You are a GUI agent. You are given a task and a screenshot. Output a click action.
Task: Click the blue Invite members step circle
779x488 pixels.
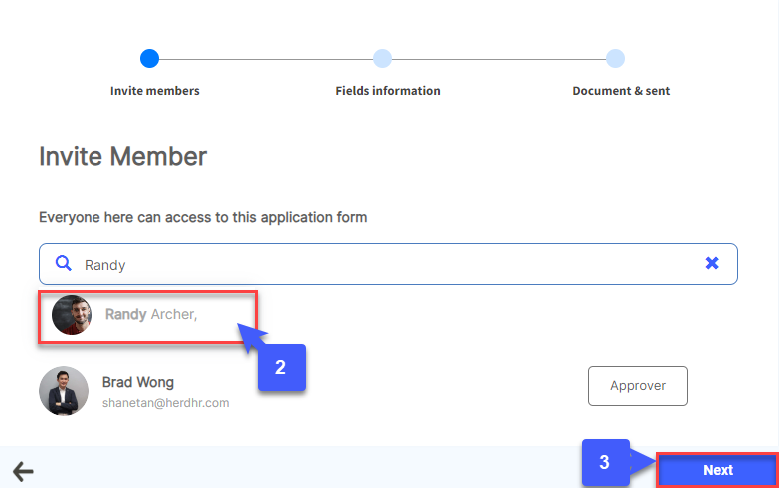tap(149, 58)
